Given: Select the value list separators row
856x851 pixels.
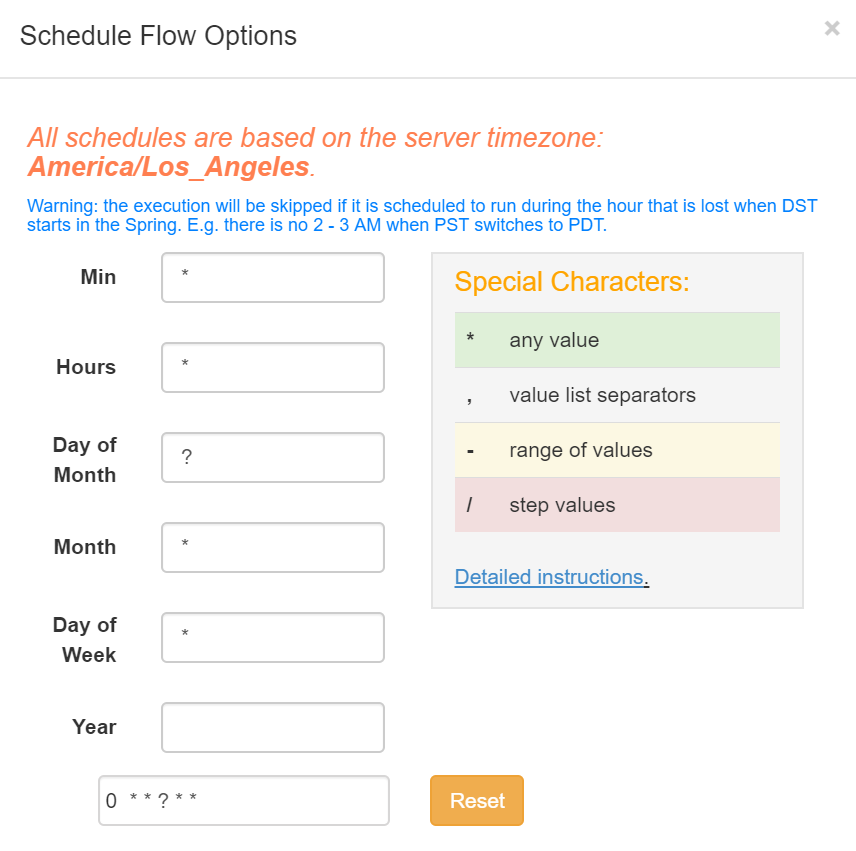Looking at the screenshot, I should click(617, 395).
